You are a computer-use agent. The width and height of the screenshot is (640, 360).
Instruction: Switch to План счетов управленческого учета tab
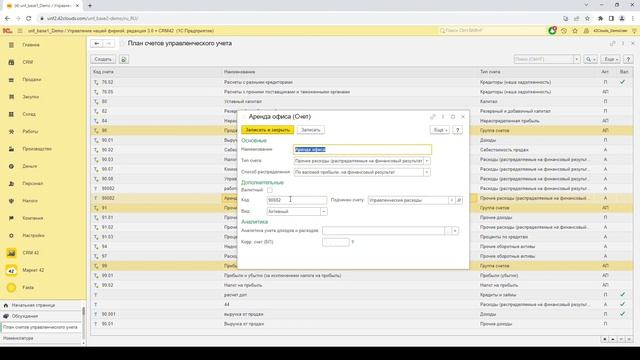tap(40, 327)
